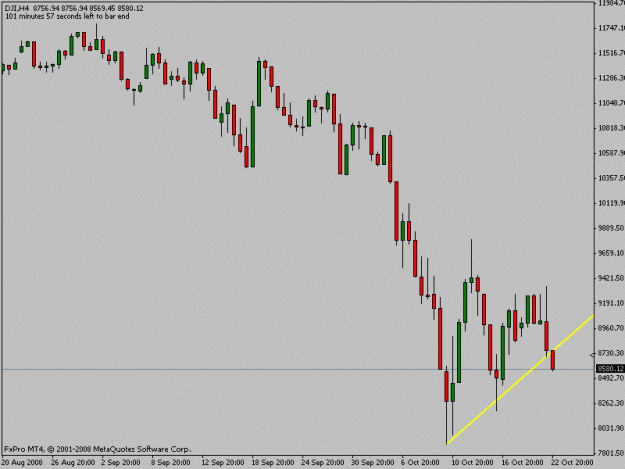Click the 8262 price axis label
Screen dimensions: 625x469
[611, 403]
